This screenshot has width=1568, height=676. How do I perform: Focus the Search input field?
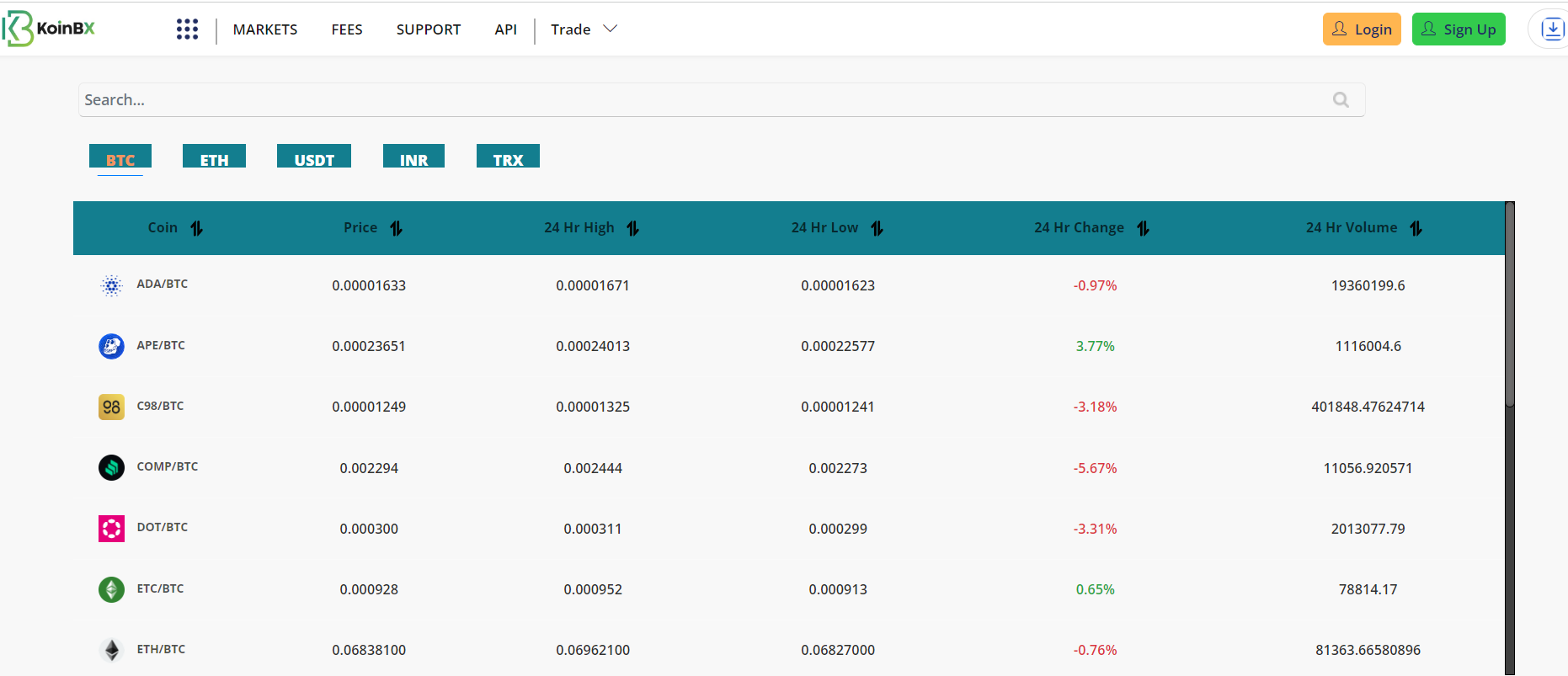(x=722, y=100)
